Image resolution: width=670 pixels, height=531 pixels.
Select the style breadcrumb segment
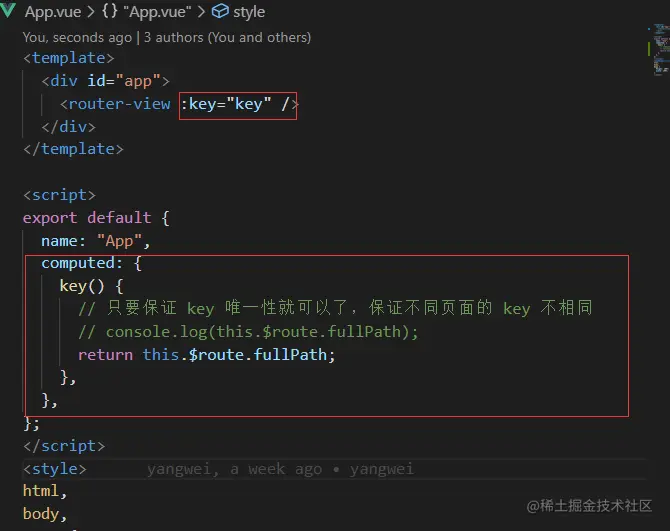[x=249, y=12]
